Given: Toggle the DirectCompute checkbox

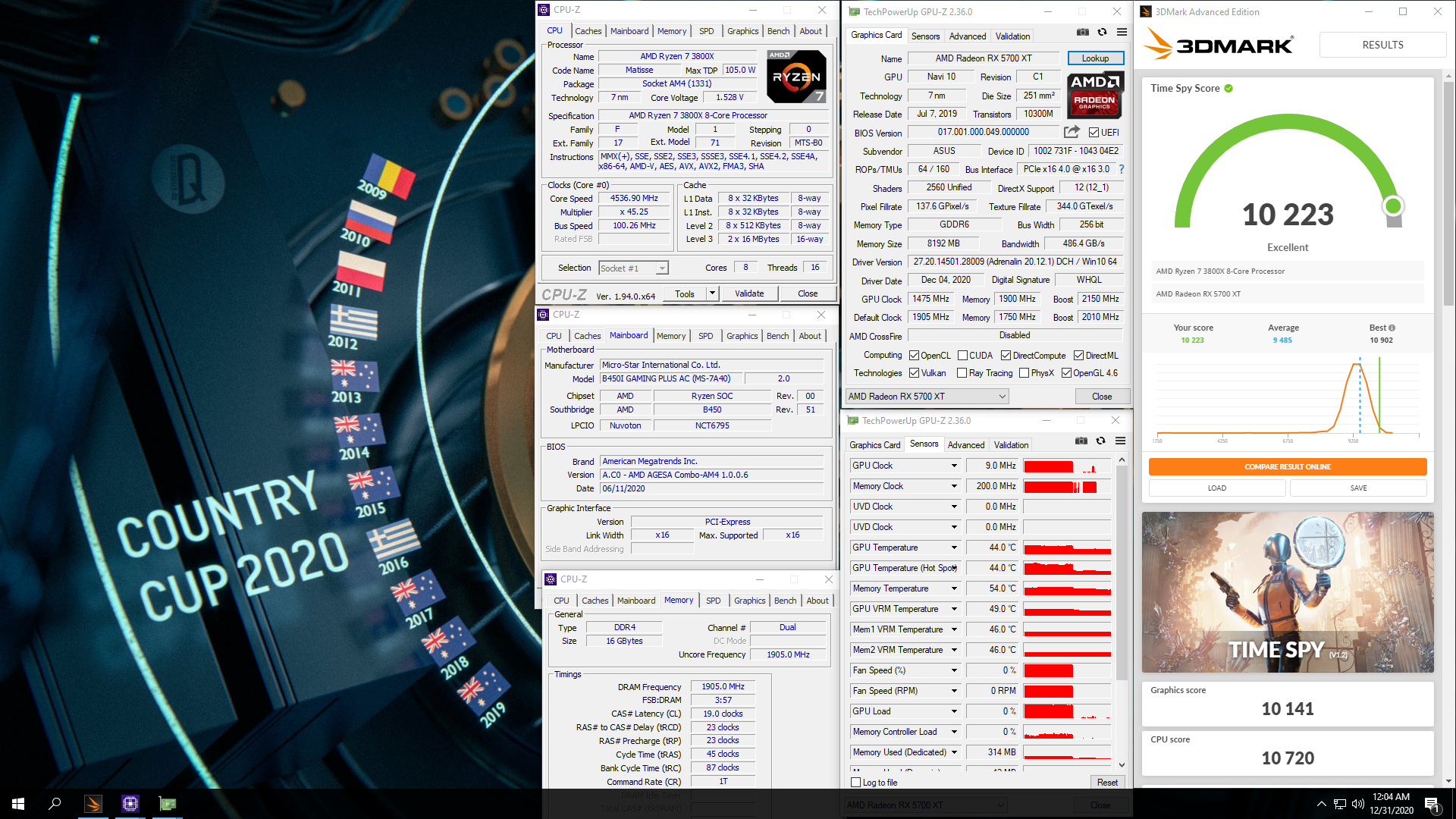Looking at the screenshot, I should click(1006, 356).
